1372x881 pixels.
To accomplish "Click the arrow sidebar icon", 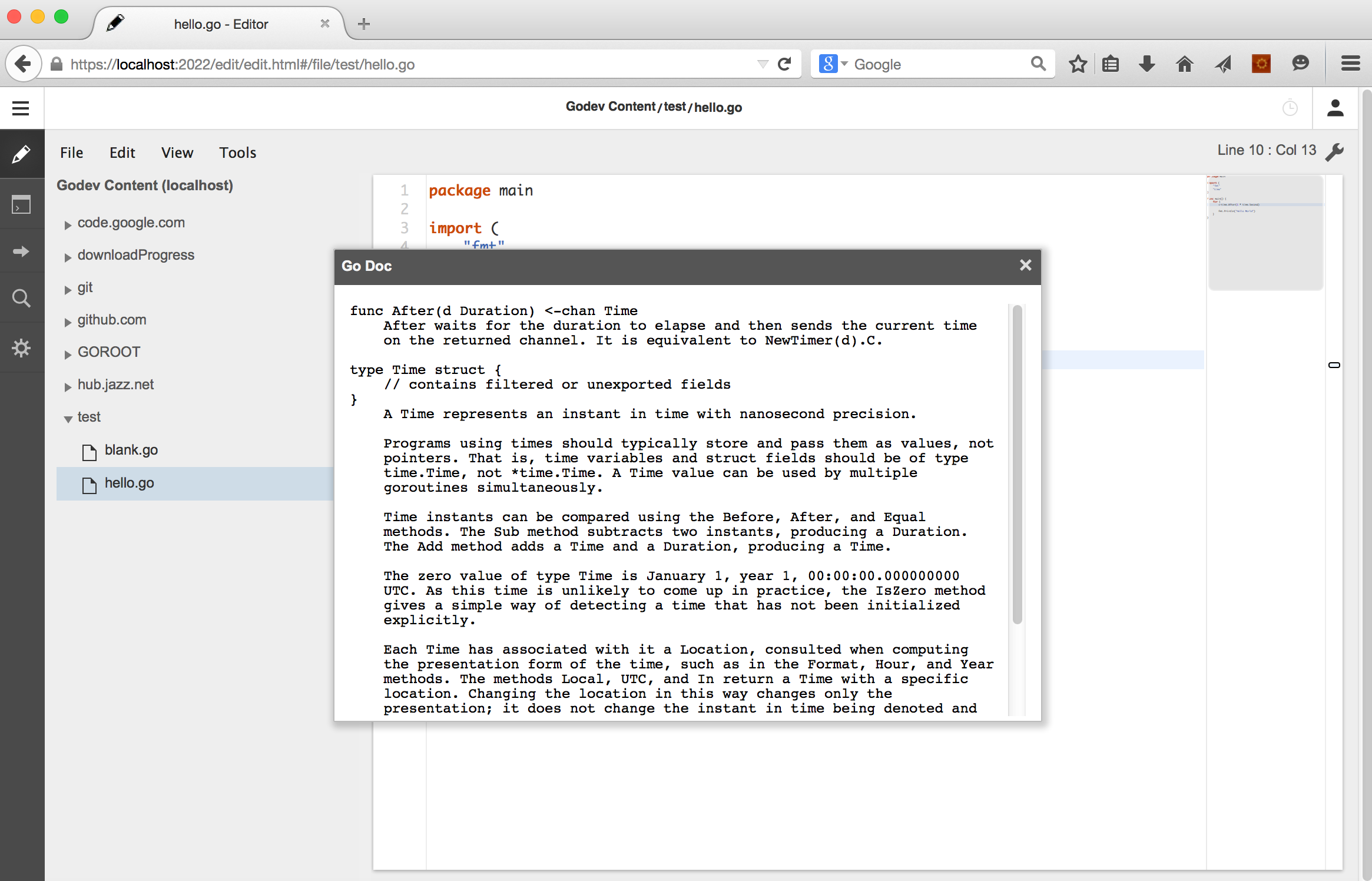I will coord(22,251).
